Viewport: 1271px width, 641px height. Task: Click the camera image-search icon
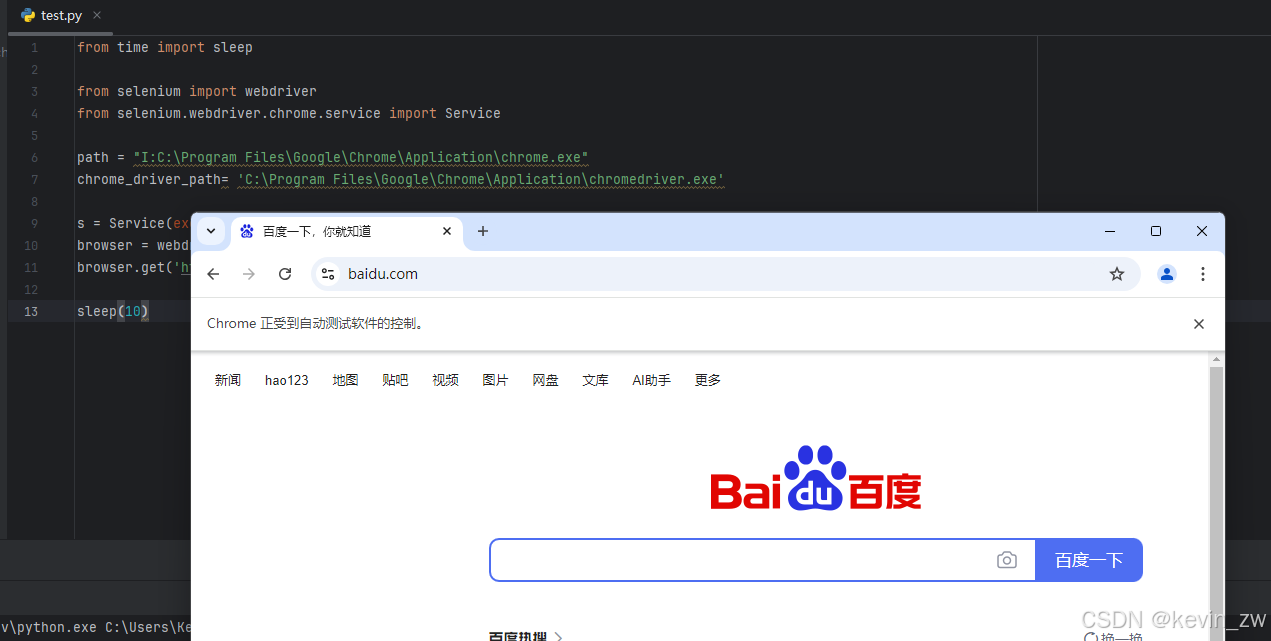1007,560
